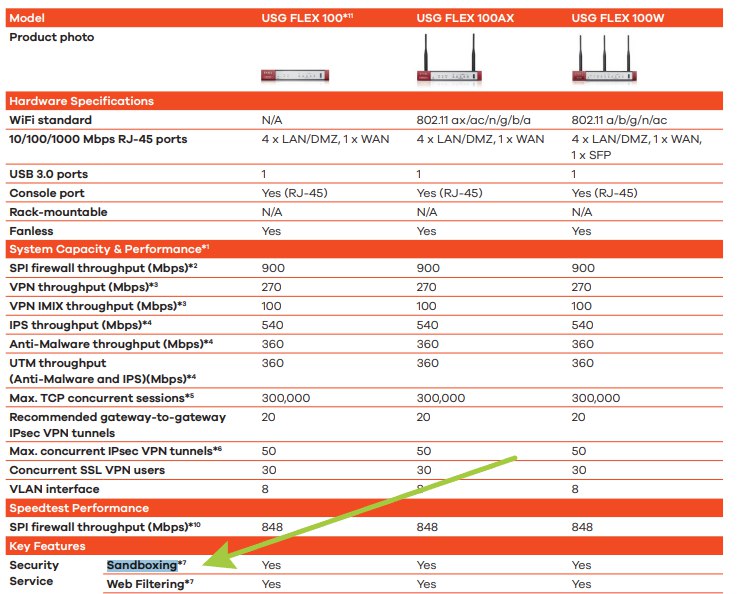Click the VPN throughput (Mbps) row label
The width and height of the screenshot is (747, 594).
83,287
